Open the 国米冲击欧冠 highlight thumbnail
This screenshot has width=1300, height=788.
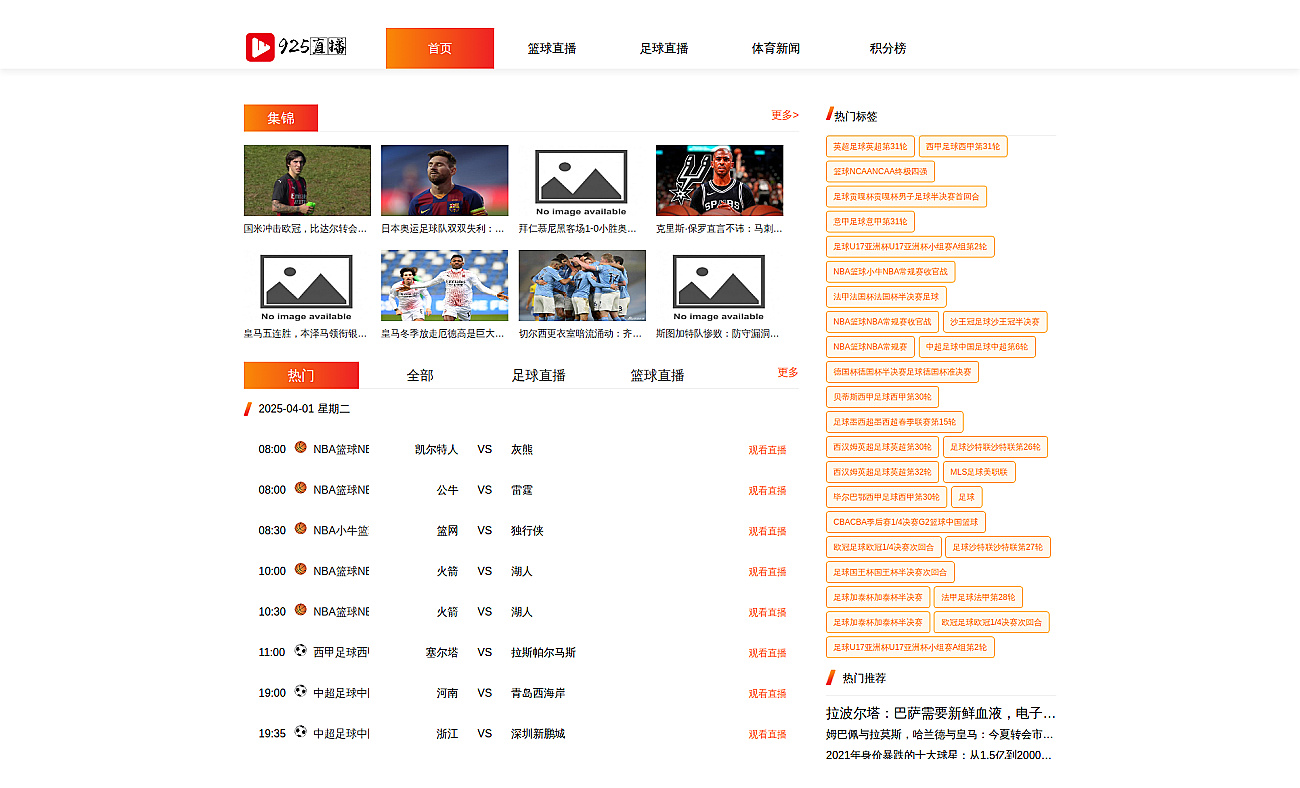(x=307, y=180)
